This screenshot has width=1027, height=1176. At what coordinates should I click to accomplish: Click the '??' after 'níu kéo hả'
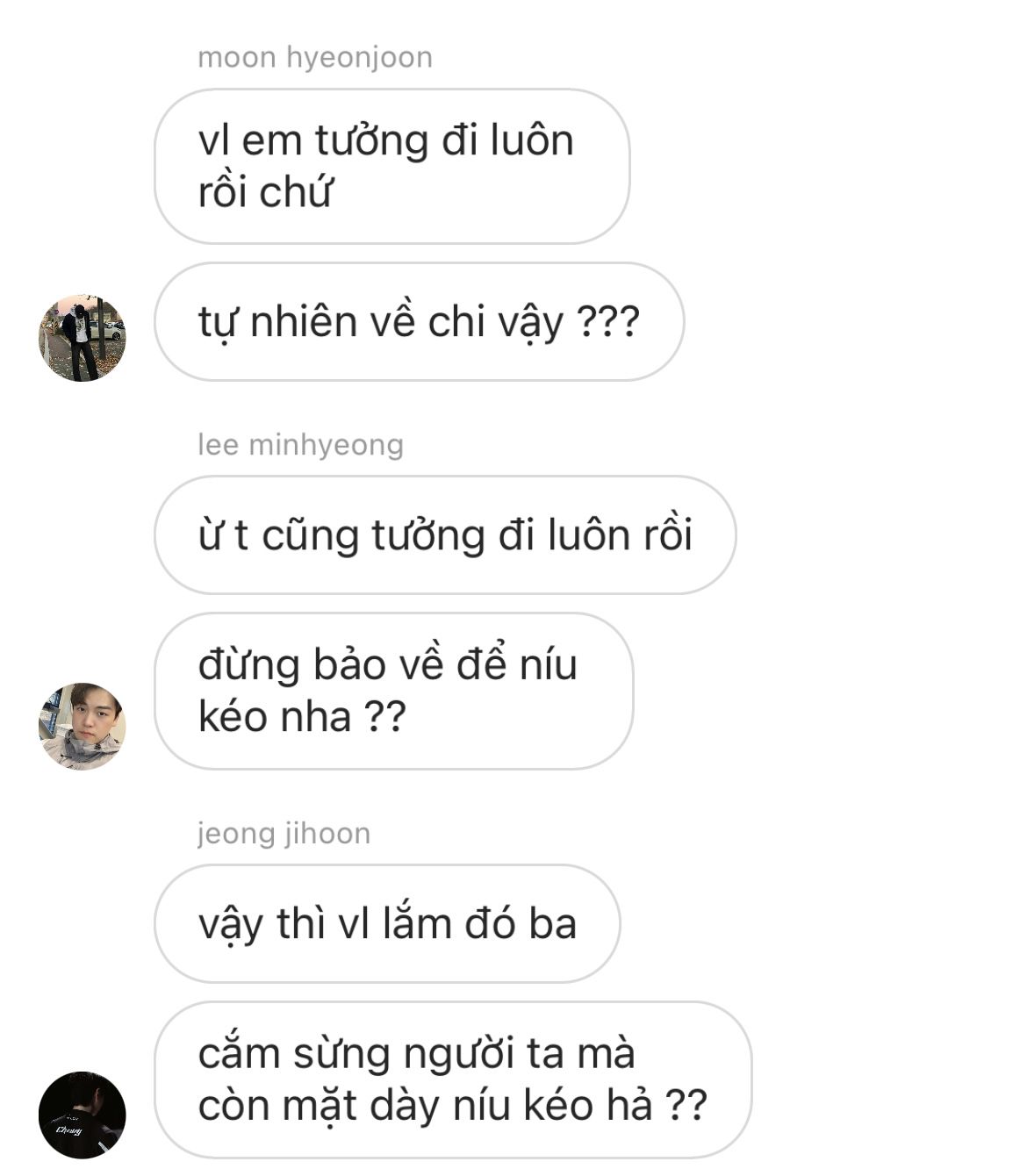pyautogui.click(x=686, y=1105)
